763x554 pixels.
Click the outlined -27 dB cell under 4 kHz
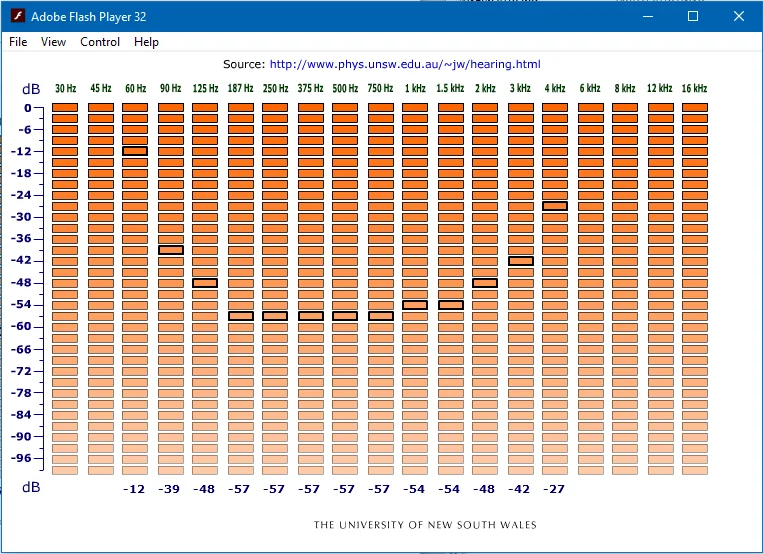click(555, 206)
